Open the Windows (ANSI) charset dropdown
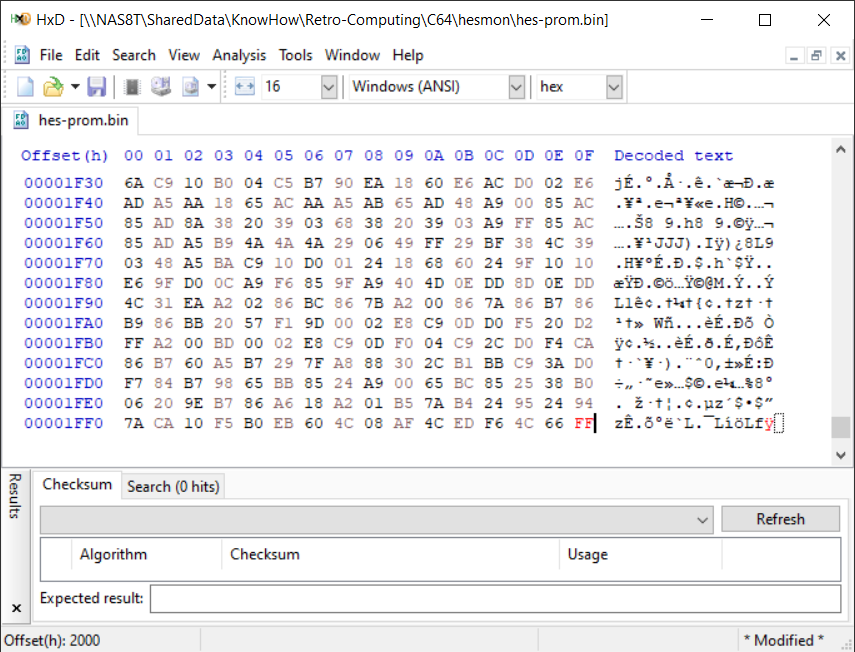Screen dimensions: 855x652 (x=516, y=87)
